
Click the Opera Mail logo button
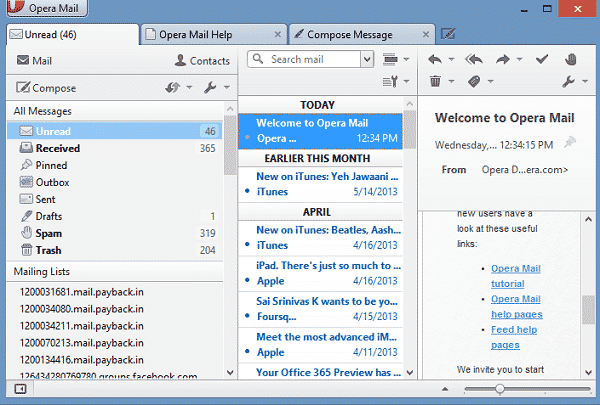click(x=47, y=8)
